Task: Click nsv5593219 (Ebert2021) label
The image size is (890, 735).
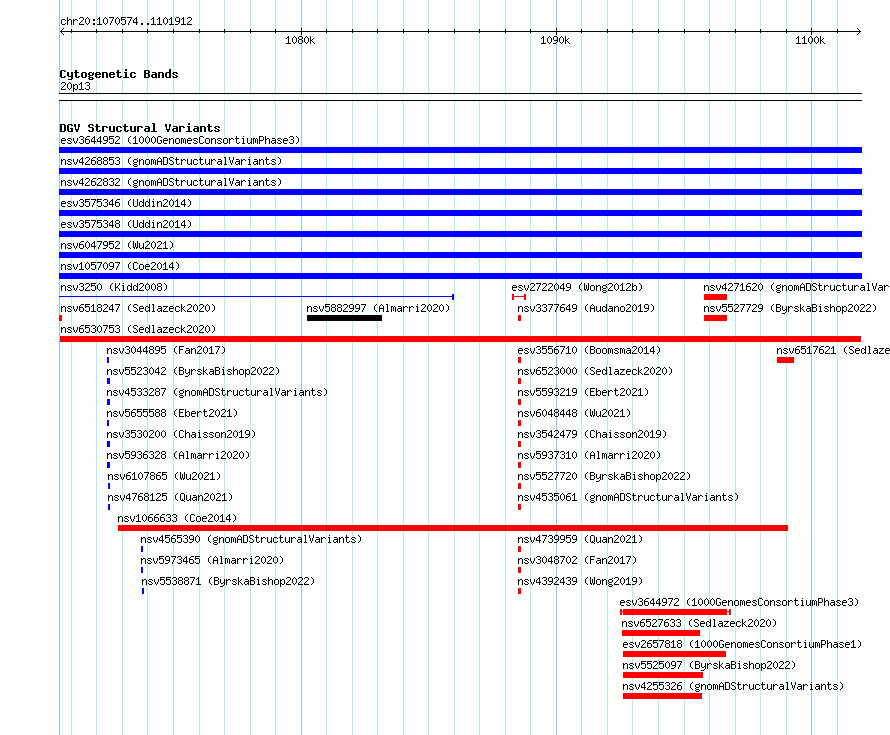Action: [583, 392]
